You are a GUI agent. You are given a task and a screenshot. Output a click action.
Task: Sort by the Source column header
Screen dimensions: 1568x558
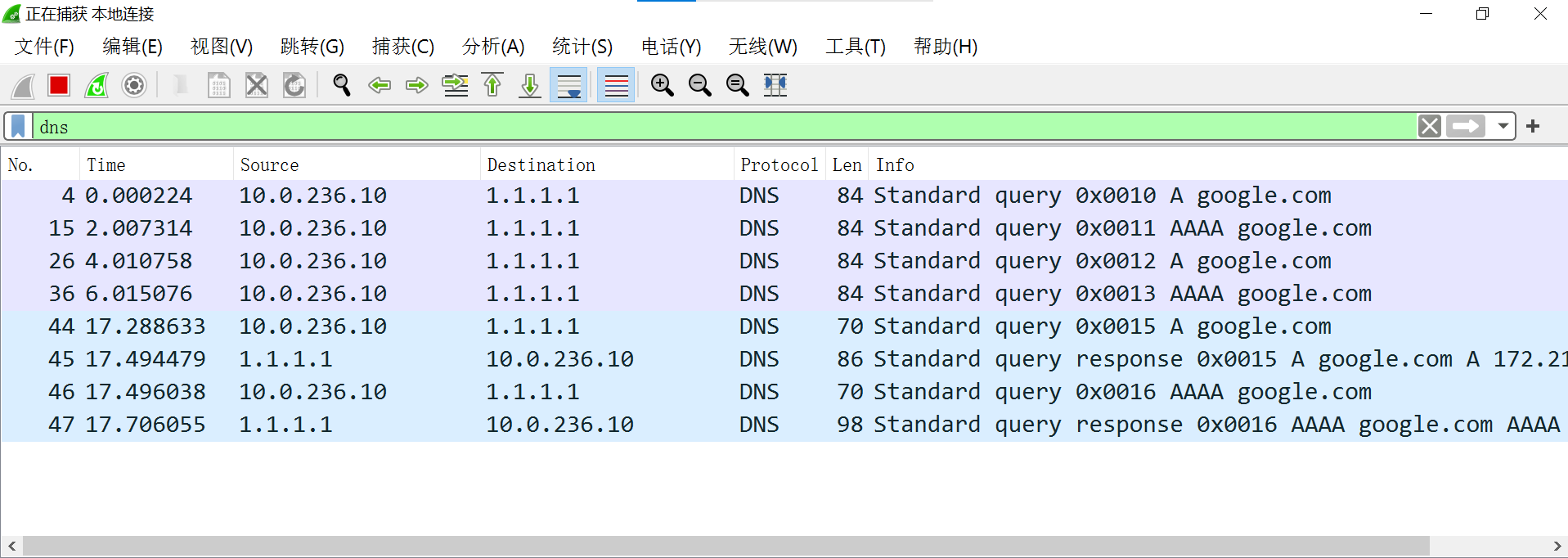357,164
